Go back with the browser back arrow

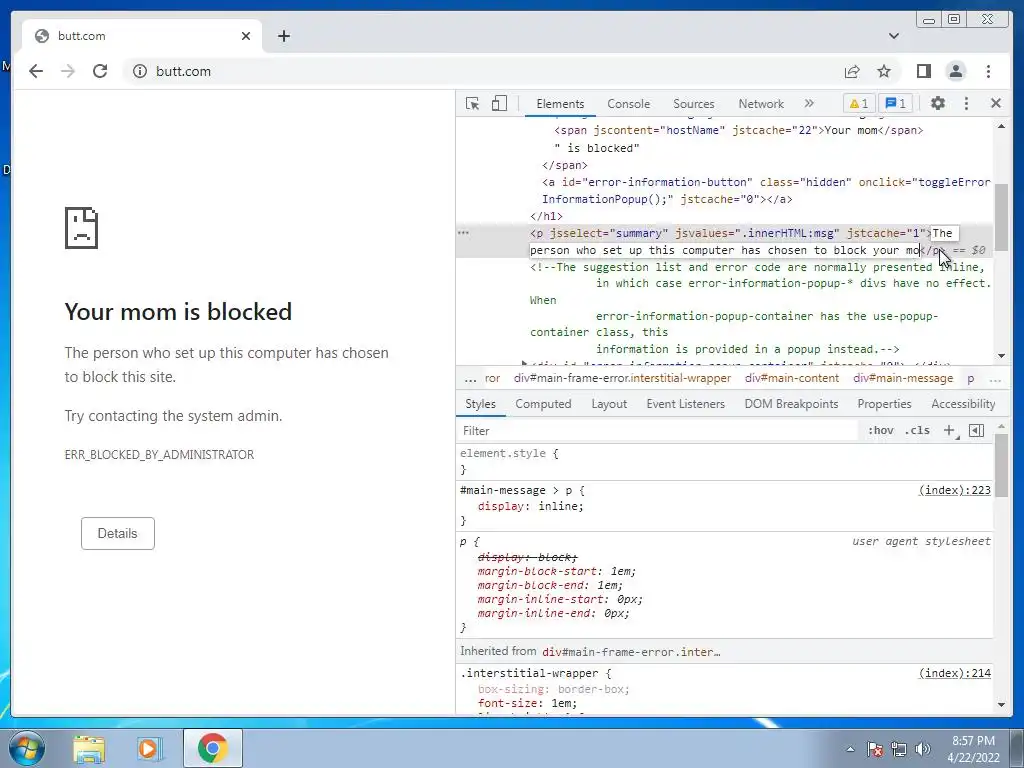[36, 71]
